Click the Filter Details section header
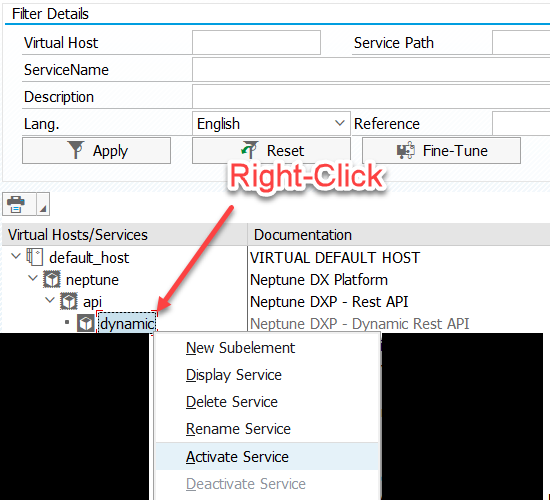550x500 pixels. 50,14
